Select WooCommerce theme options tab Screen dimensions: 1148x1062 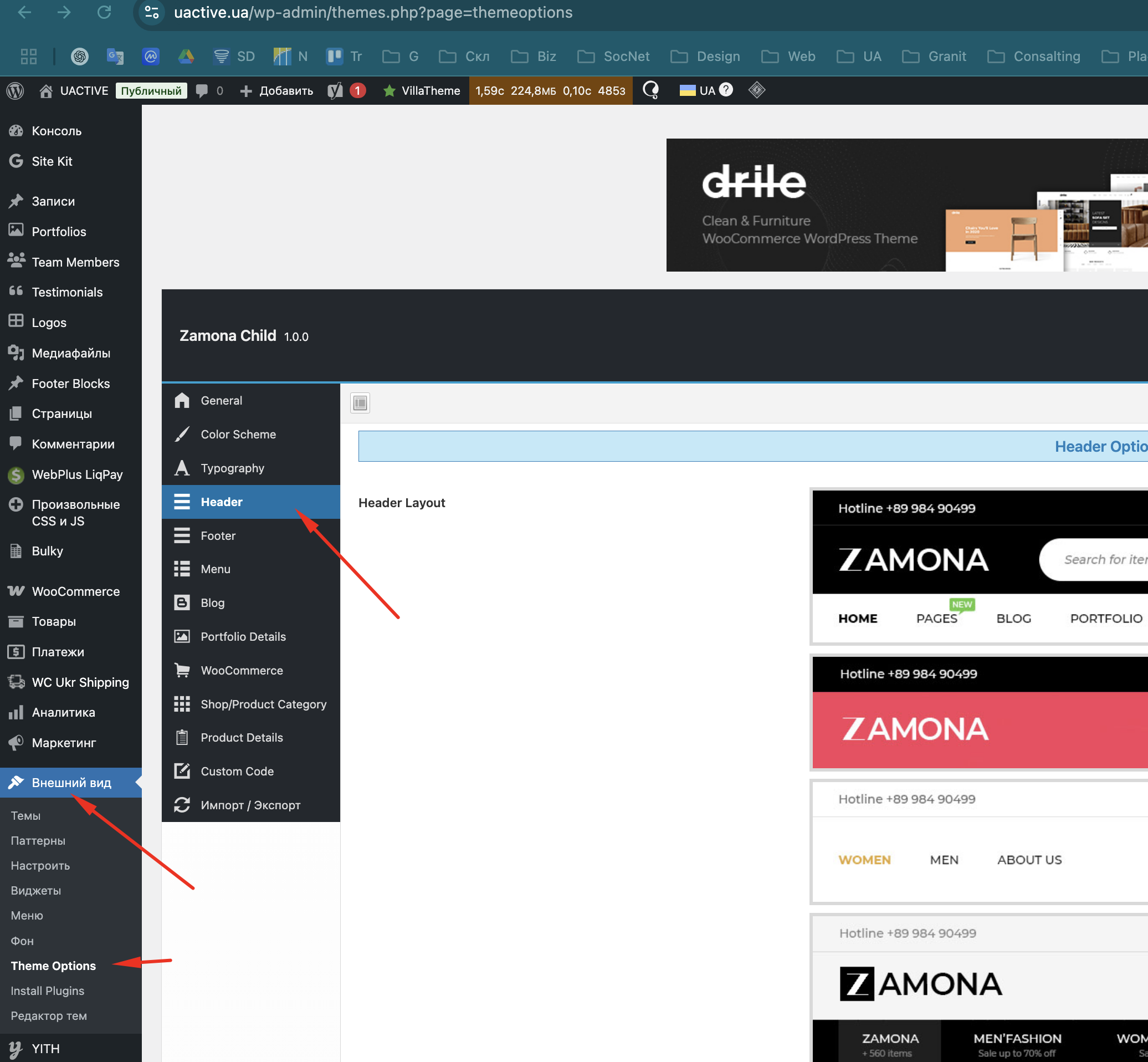pos(251,671)
